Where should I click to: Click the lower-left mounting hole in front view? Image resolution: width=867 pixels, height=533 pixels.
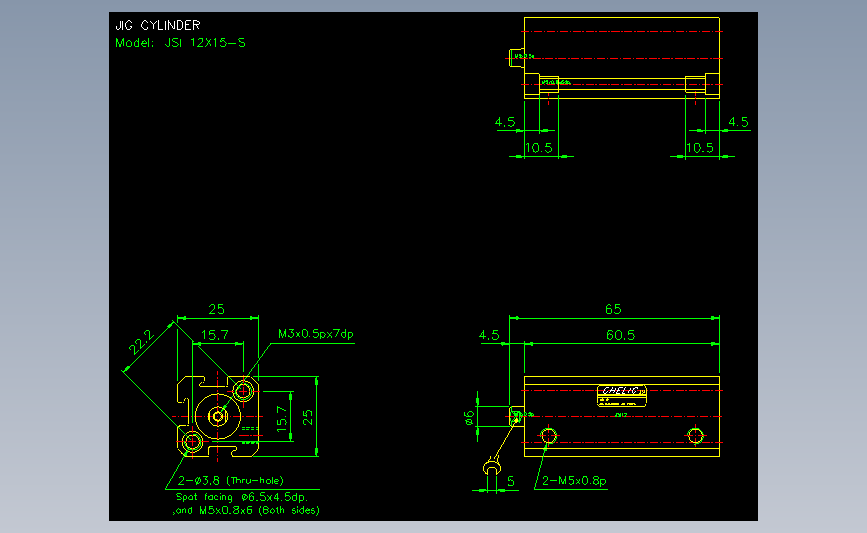click(x=192, y=441)
